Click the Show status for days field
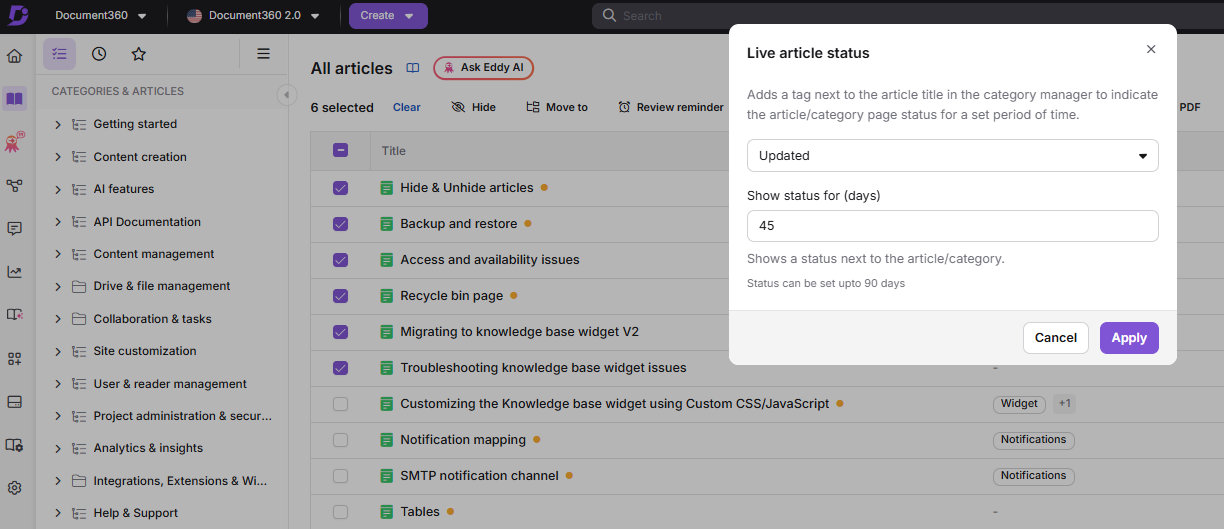Screen dimensions: 1224x529 tap(952, 226)
